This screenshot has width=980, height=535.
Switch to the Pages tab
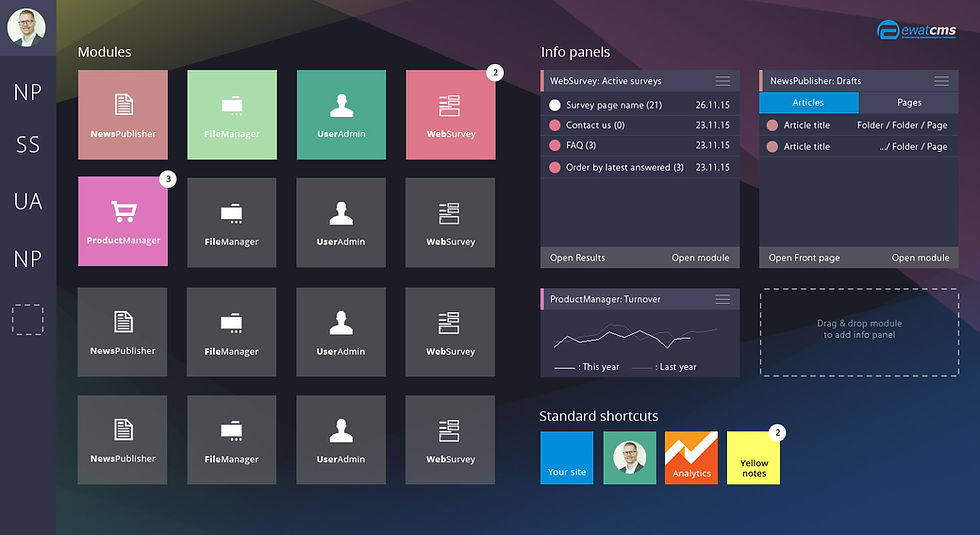(x=909, y=102)
